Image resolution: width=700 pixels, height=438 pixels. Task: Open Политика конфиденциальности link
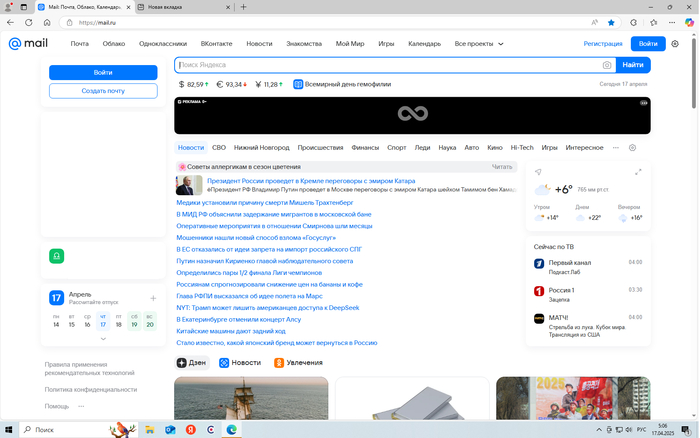91,390
